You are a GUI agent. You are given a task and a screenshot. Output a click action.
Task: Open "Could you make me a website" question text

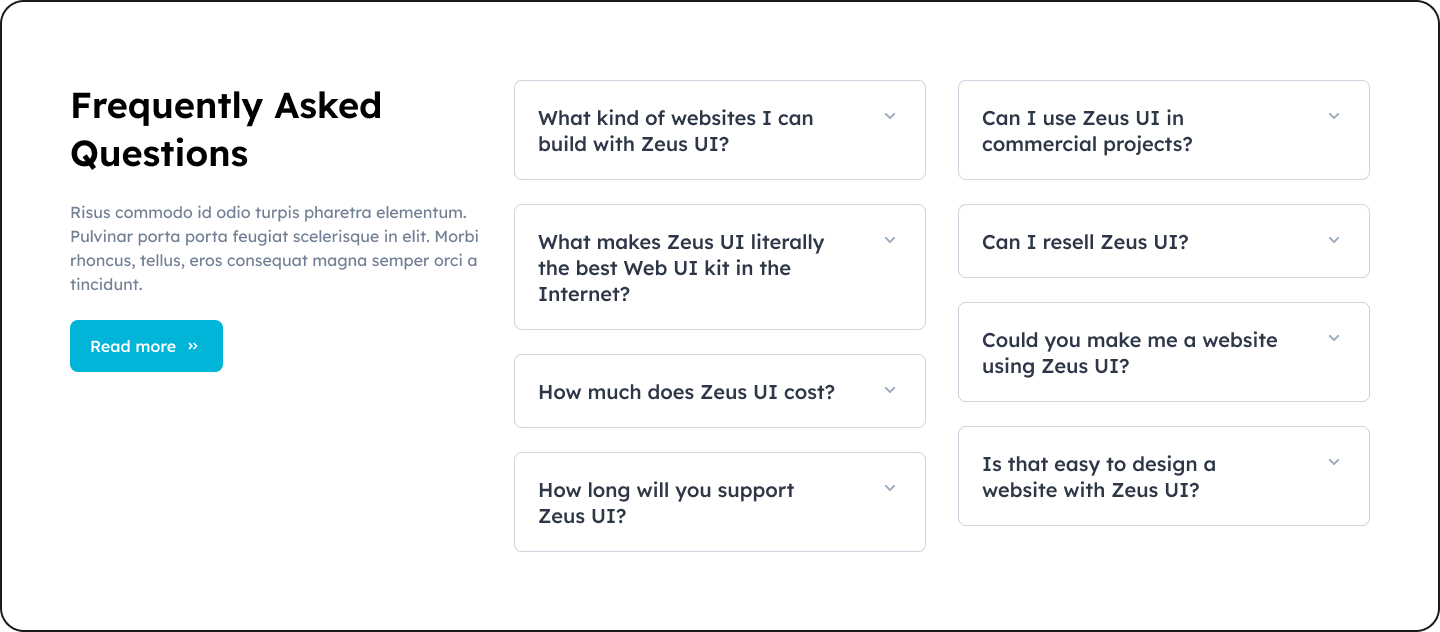click(x=1129, y=353)
